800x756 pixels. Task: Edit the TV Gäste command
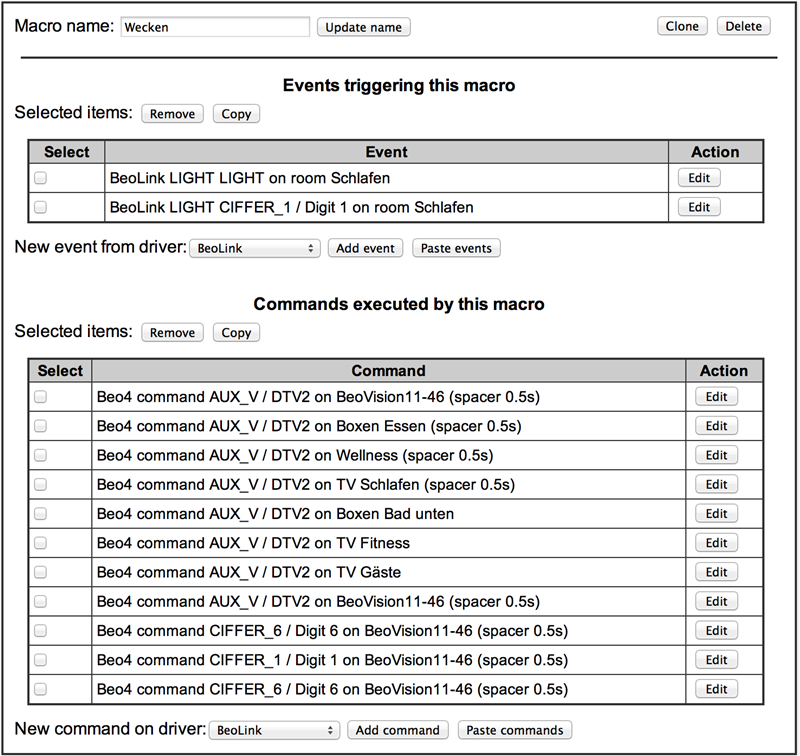point(716,572)
